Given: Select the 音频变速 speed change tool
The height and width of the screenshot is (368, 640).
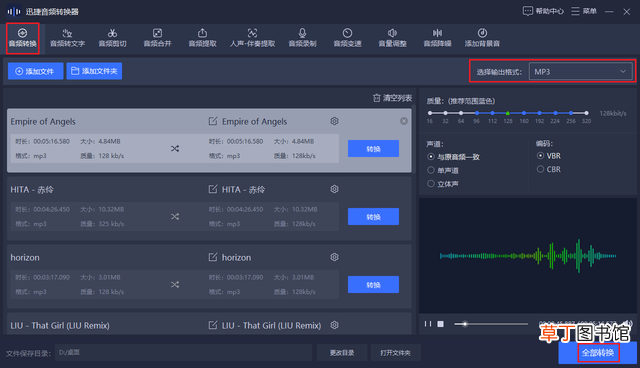Looking at the screenshot, I should (347, 38).
